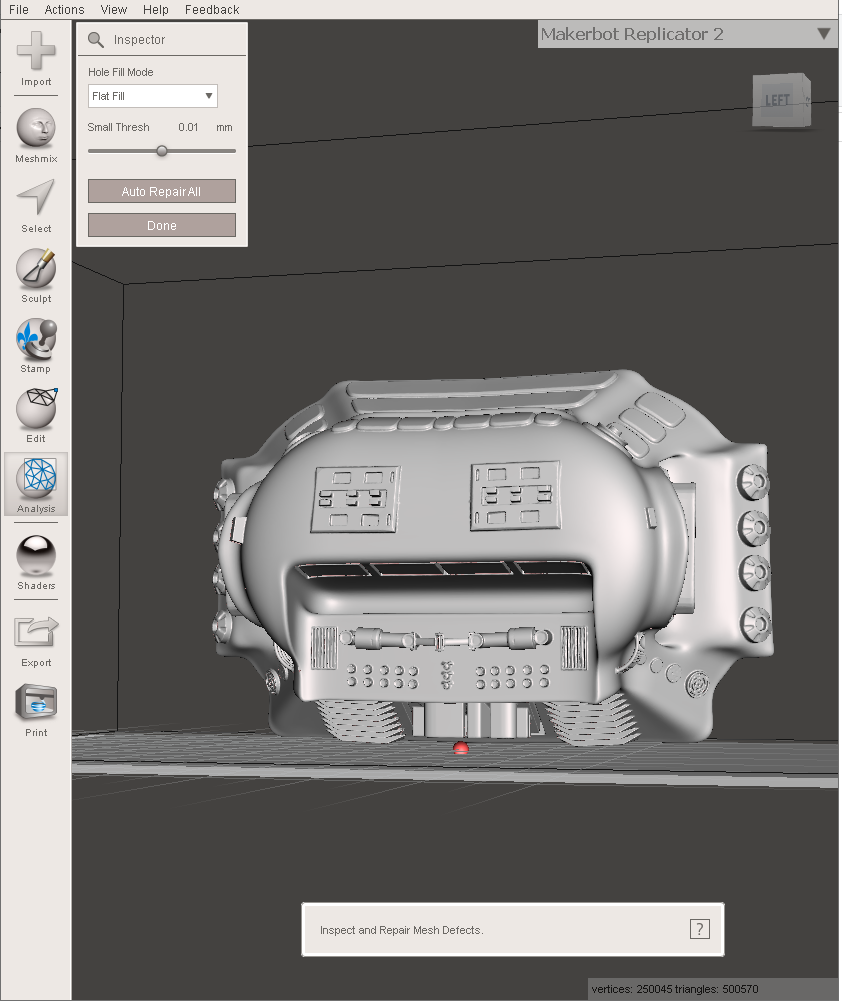This screenshot has width=842, height=1002.
Task: Click the Small Thresh 0.01 value
Action: click(x=188, y=127)
